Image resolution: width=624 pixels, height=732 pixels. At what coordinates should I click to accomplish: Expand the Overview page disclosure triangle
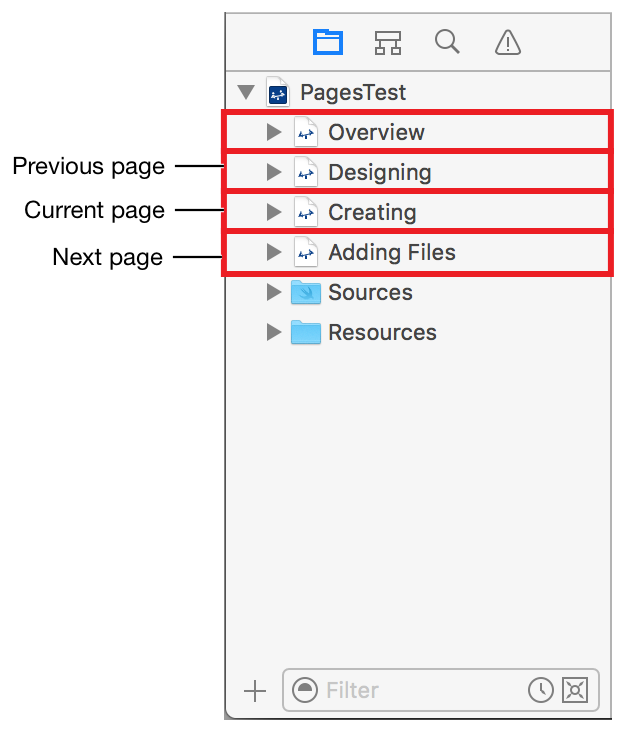tap(273, 132)
